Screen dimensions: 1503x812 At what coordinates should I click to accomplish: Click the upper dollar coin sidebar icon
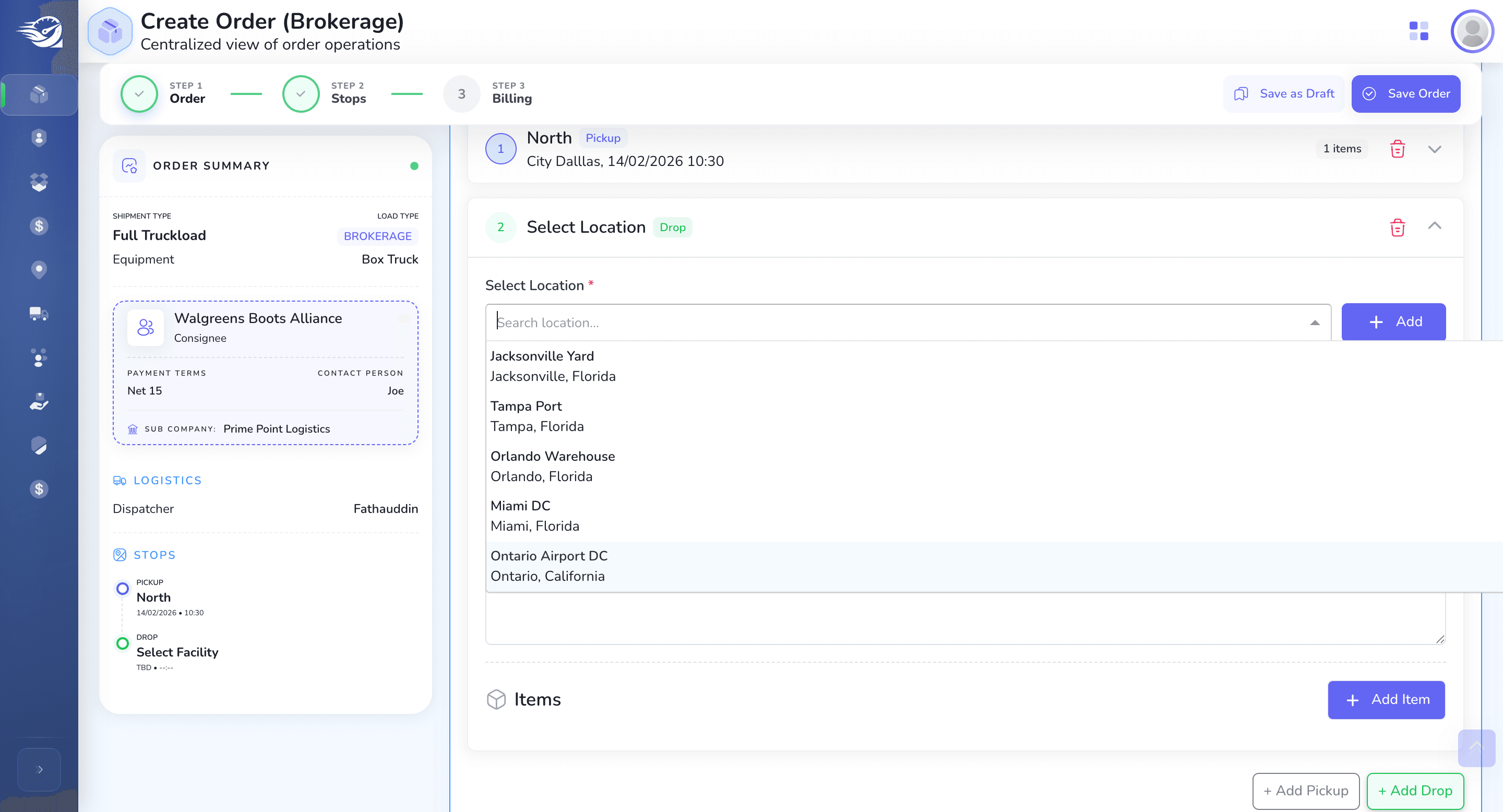[39, 226]
